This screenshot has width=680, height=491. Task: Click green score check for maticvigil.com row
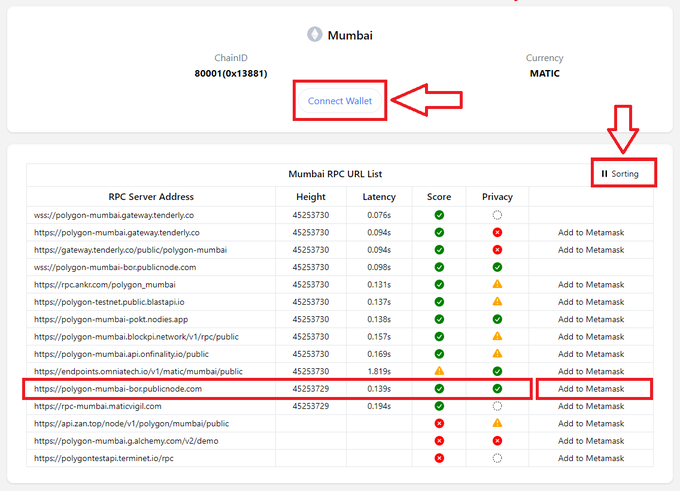439,406
